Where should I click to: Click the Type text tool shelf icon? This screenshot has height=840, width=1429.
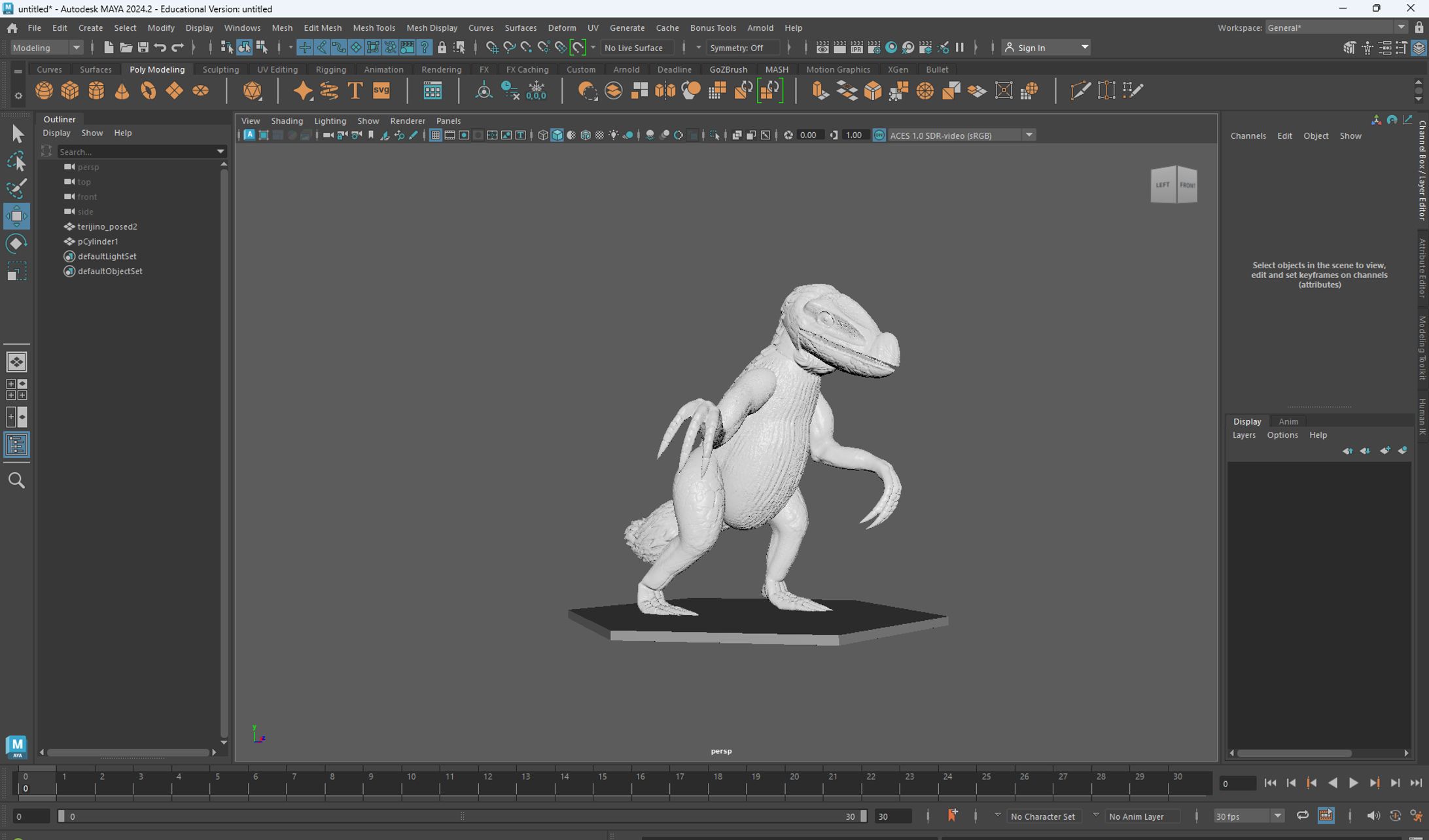(x=355, y=91)
